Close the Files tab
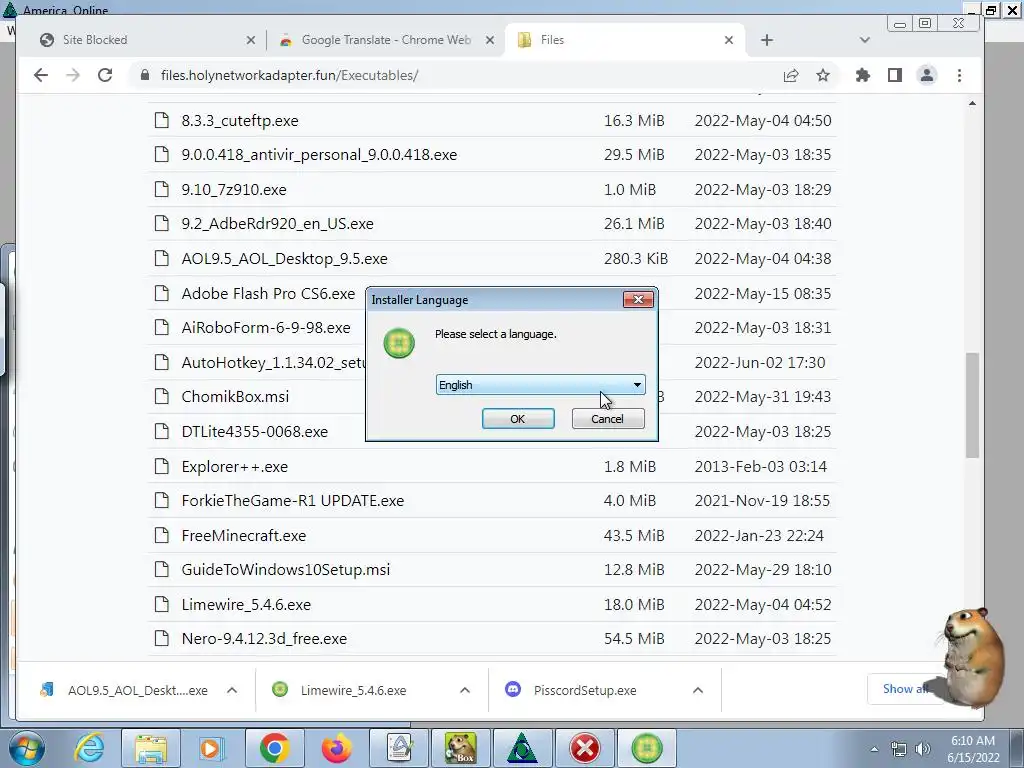The image size is (1024, 768). pyautogui.click(x=729, y=40)
